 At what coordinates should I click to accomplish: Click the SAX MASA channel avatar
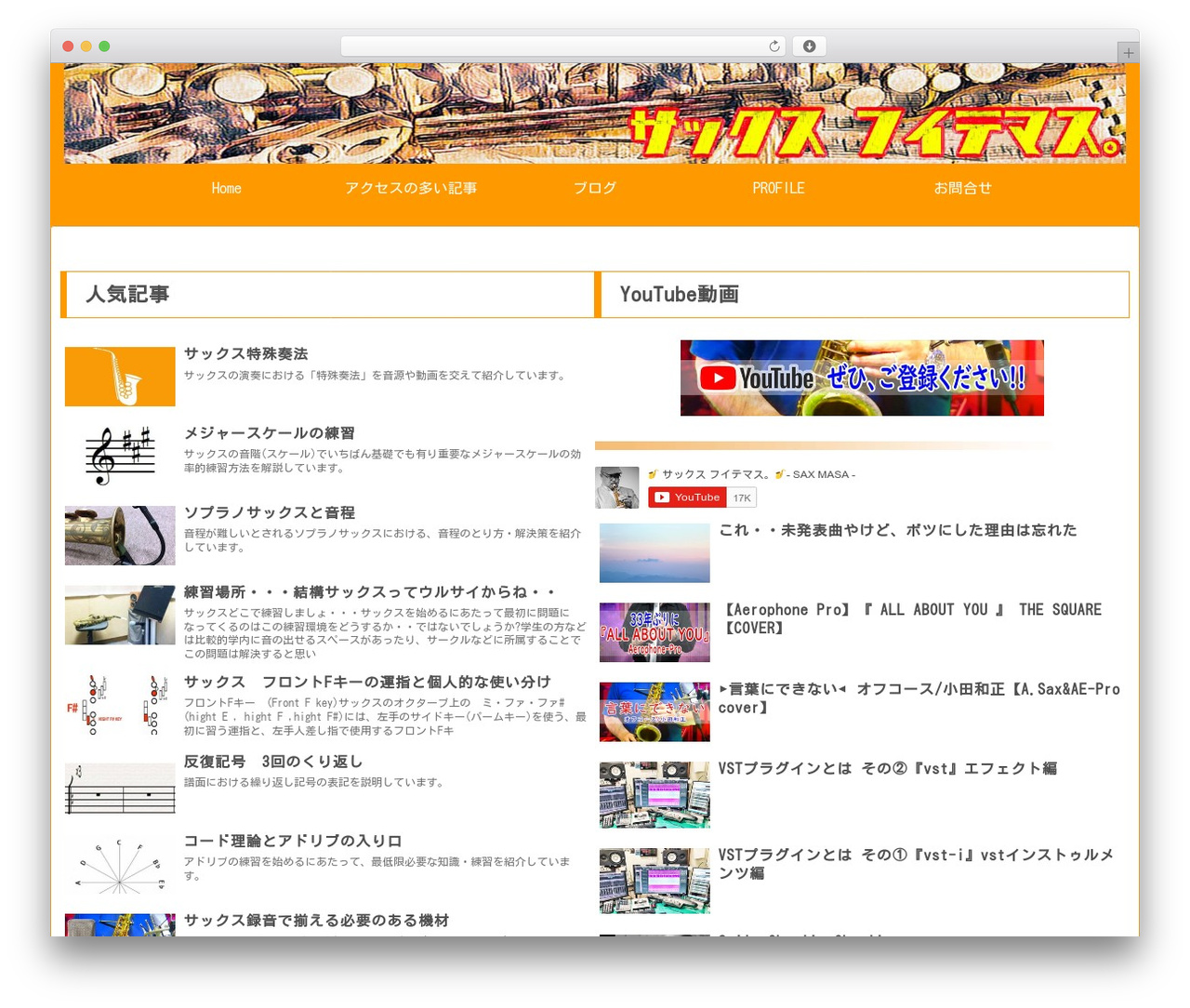point(617,487)
